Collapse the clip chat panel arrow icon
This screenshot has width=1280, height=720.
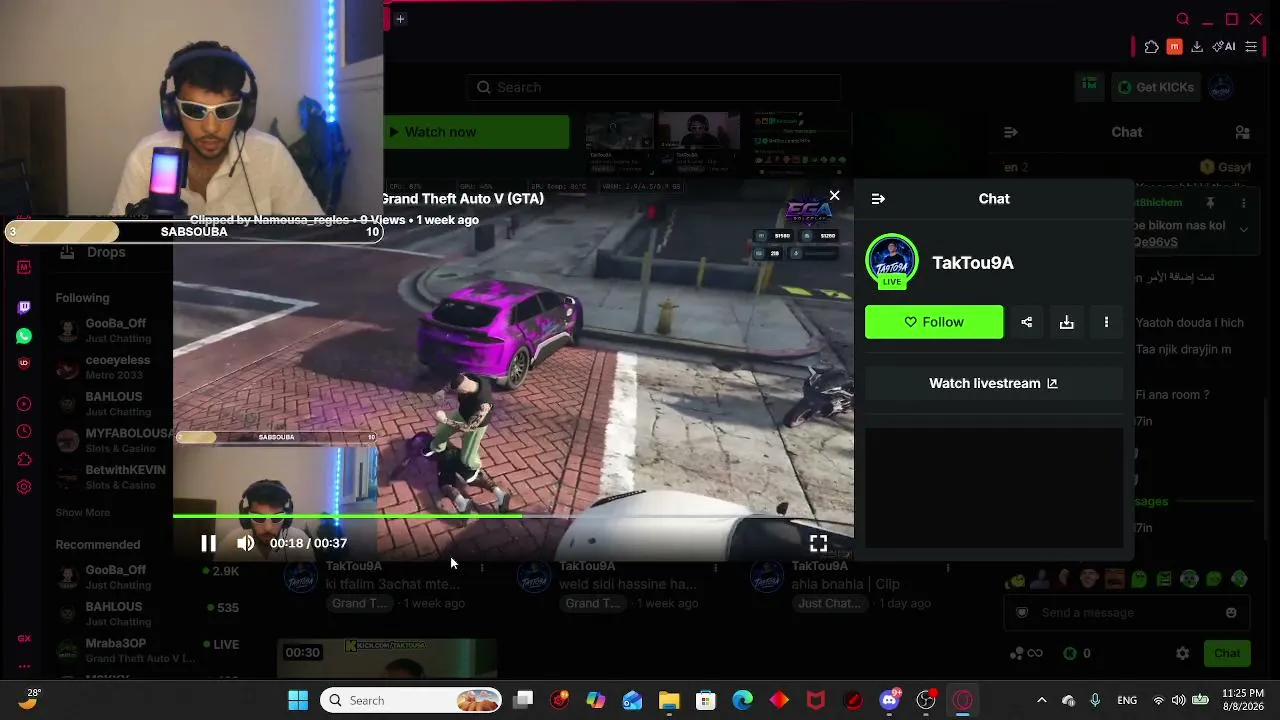878,199
